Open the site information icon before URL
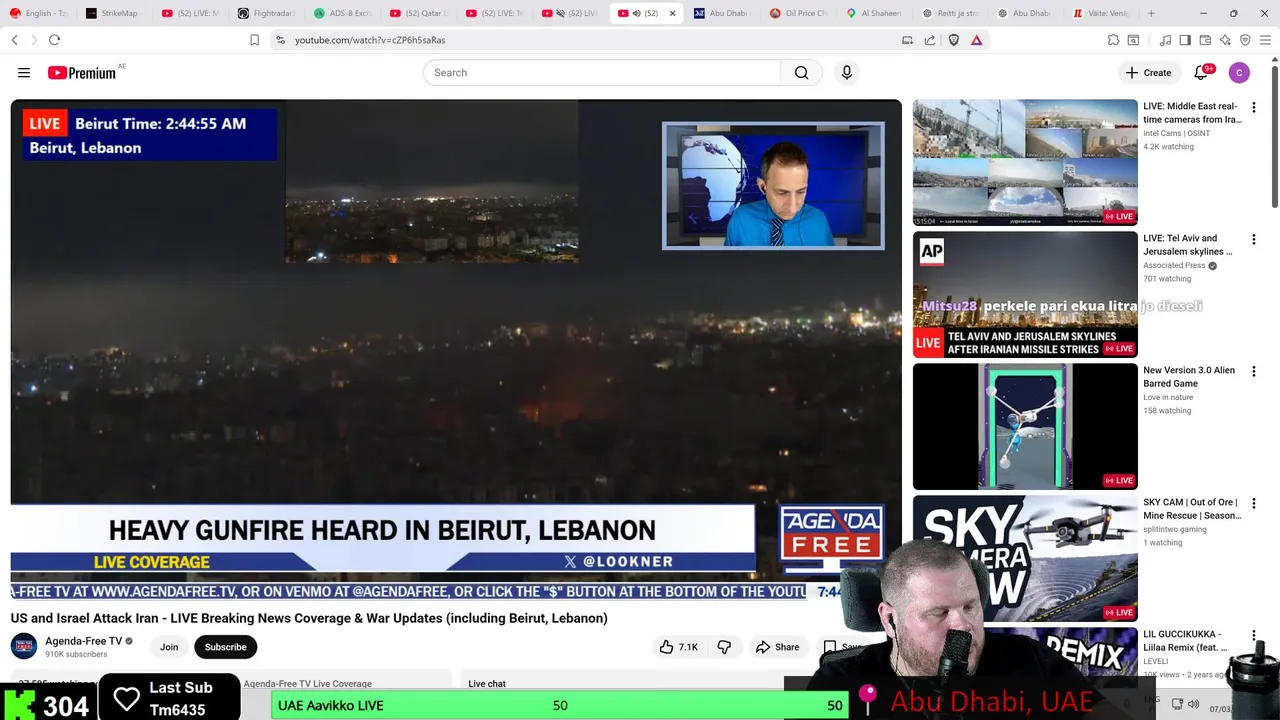 280,40
